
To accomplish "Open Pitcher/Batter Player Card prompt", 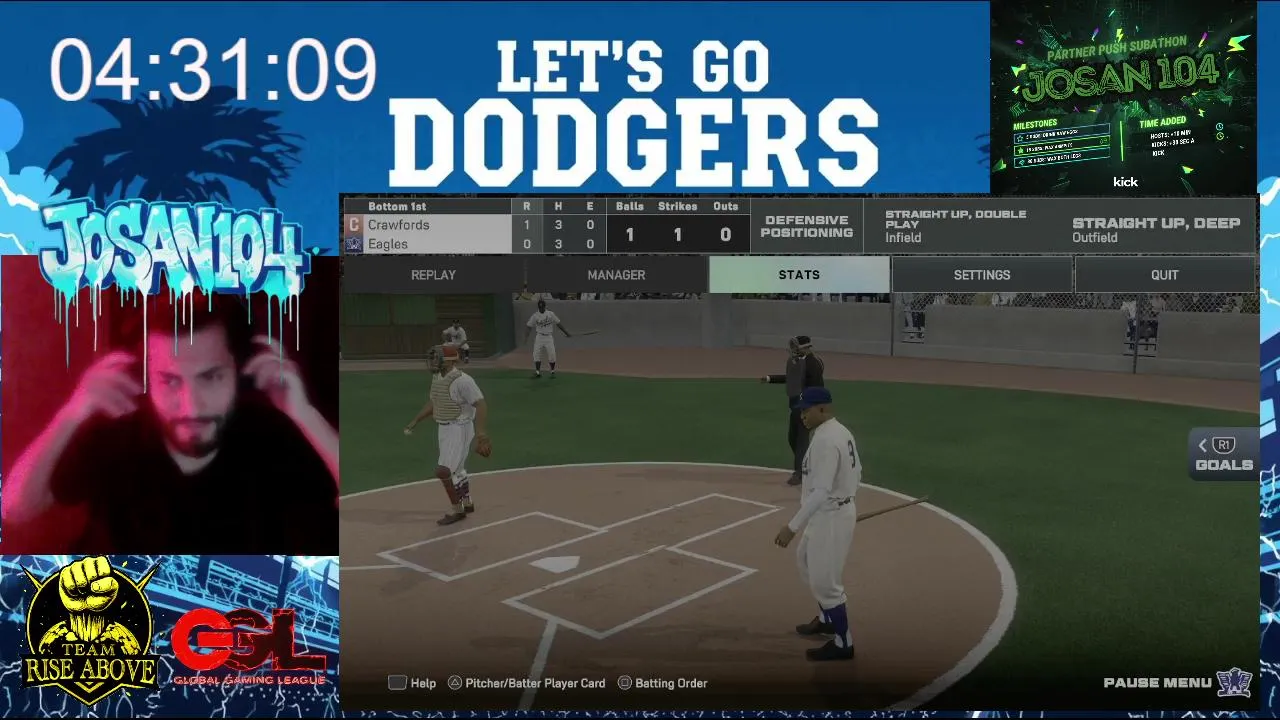I will point(526,683).
